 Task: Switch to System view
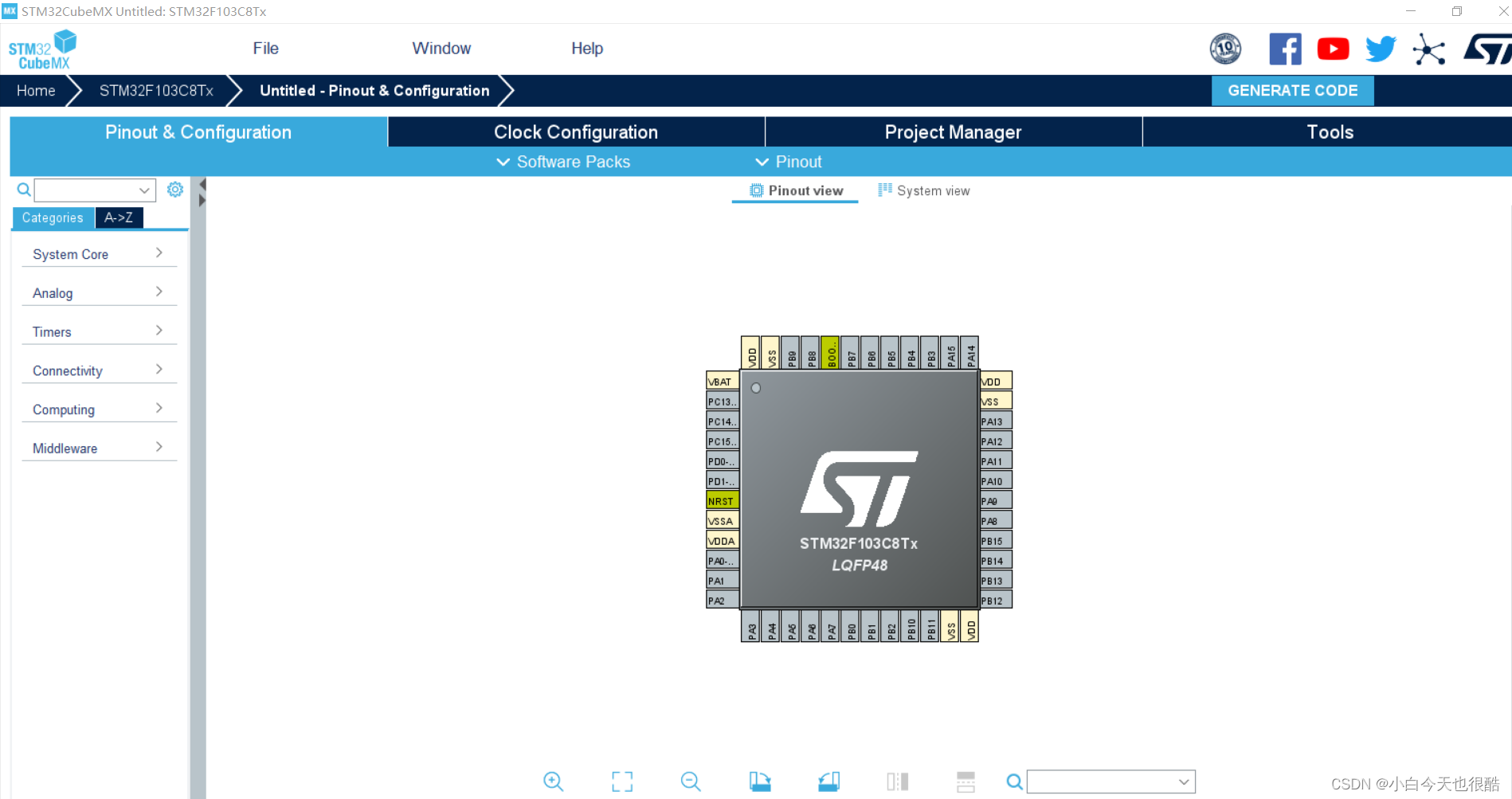[923, 190]
